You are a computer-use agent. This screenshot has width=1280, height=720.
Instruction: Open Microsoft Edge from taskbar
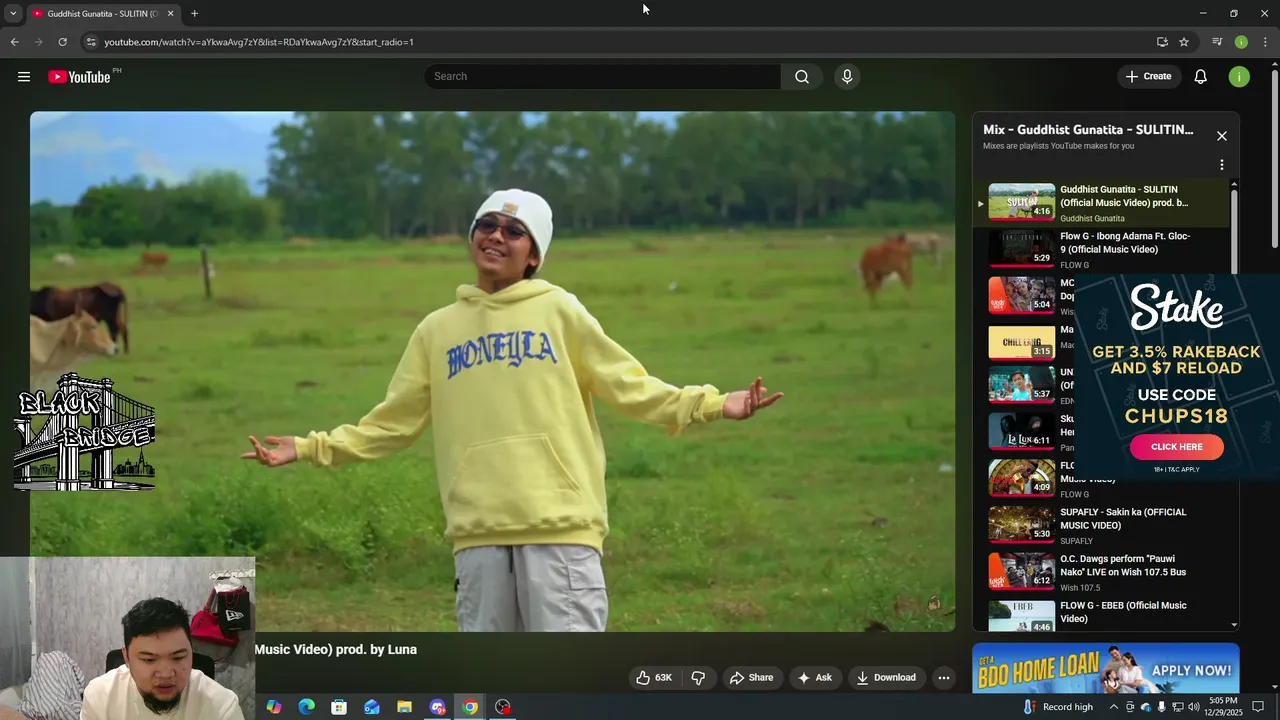point(307,707)
